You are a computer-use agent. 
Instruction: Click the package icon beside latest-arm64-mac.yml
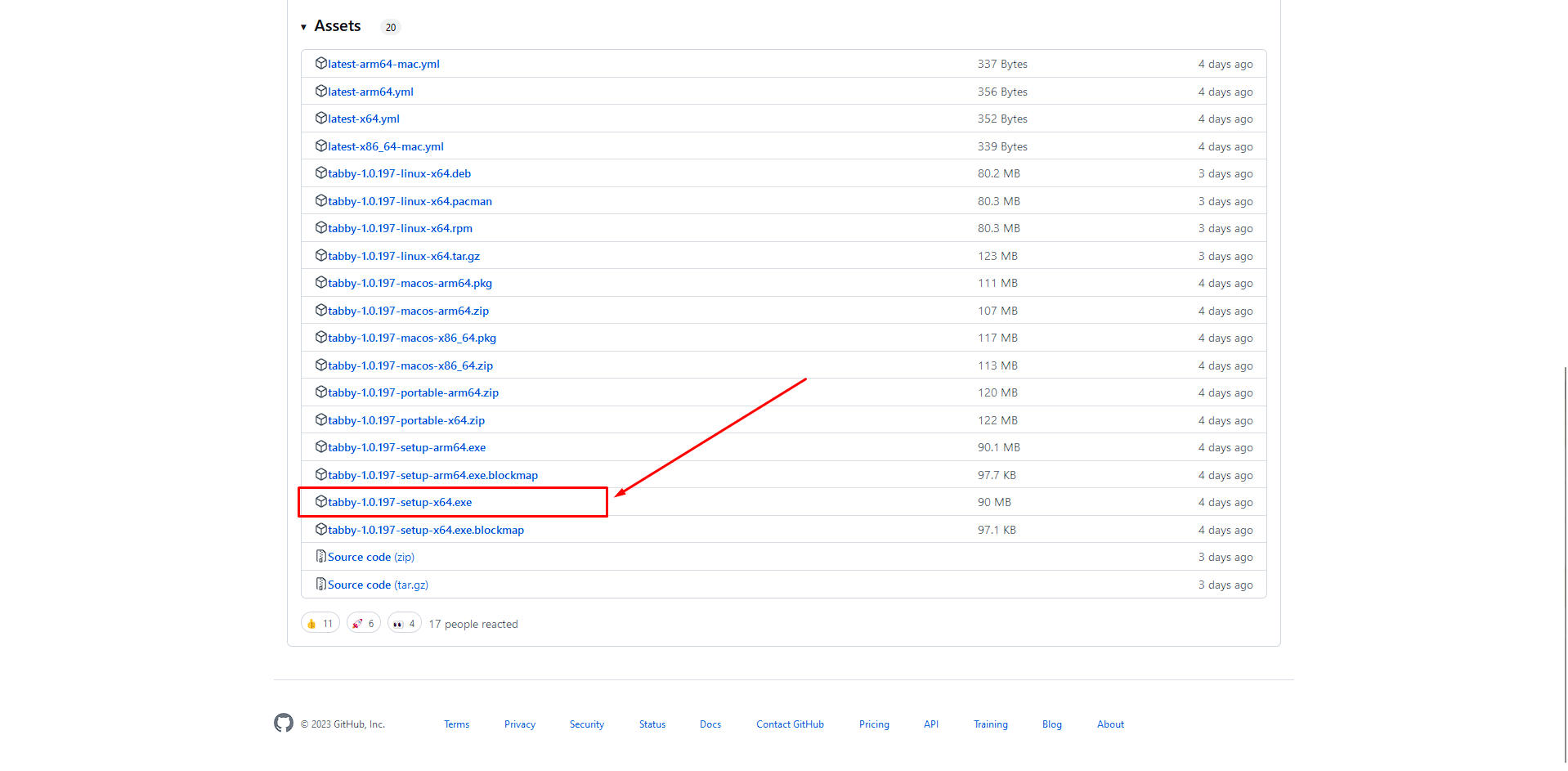(x=321, y=63)
